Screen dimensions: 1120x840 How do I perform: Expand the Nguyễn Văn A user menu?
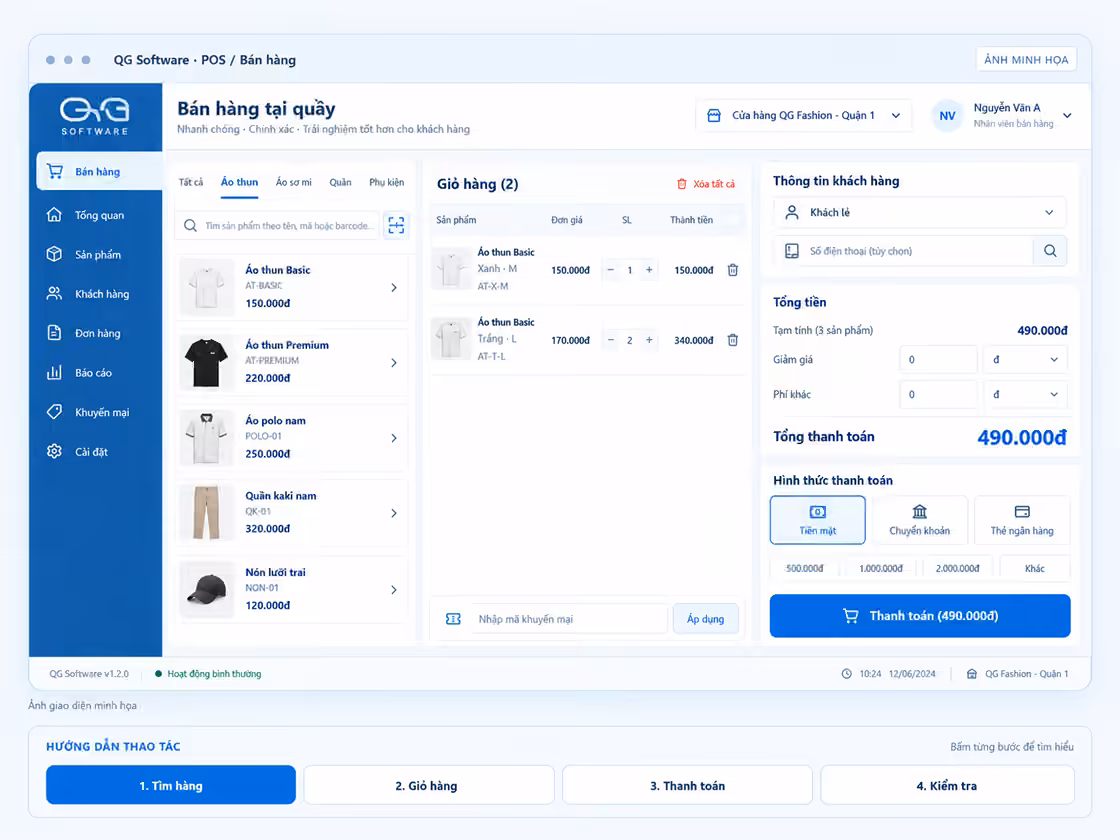click(1003, 116)
